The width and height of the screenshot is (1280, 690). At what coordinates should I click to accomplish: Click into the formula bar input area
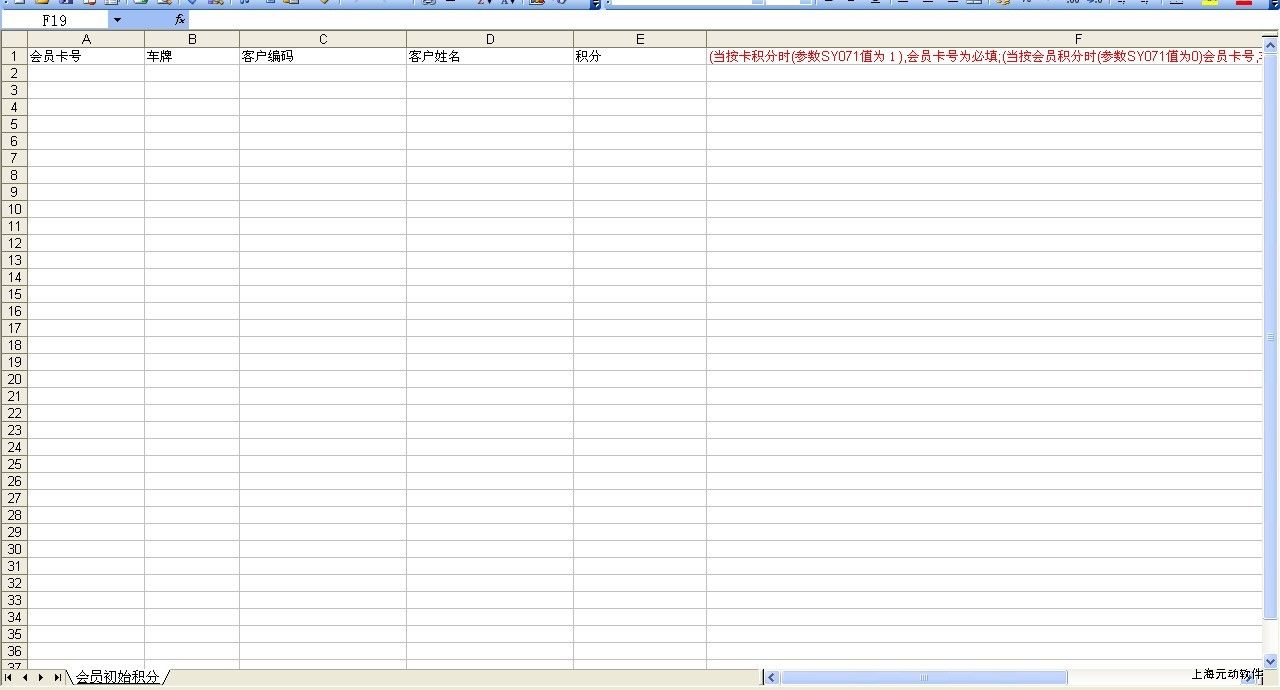pos(700,20)
